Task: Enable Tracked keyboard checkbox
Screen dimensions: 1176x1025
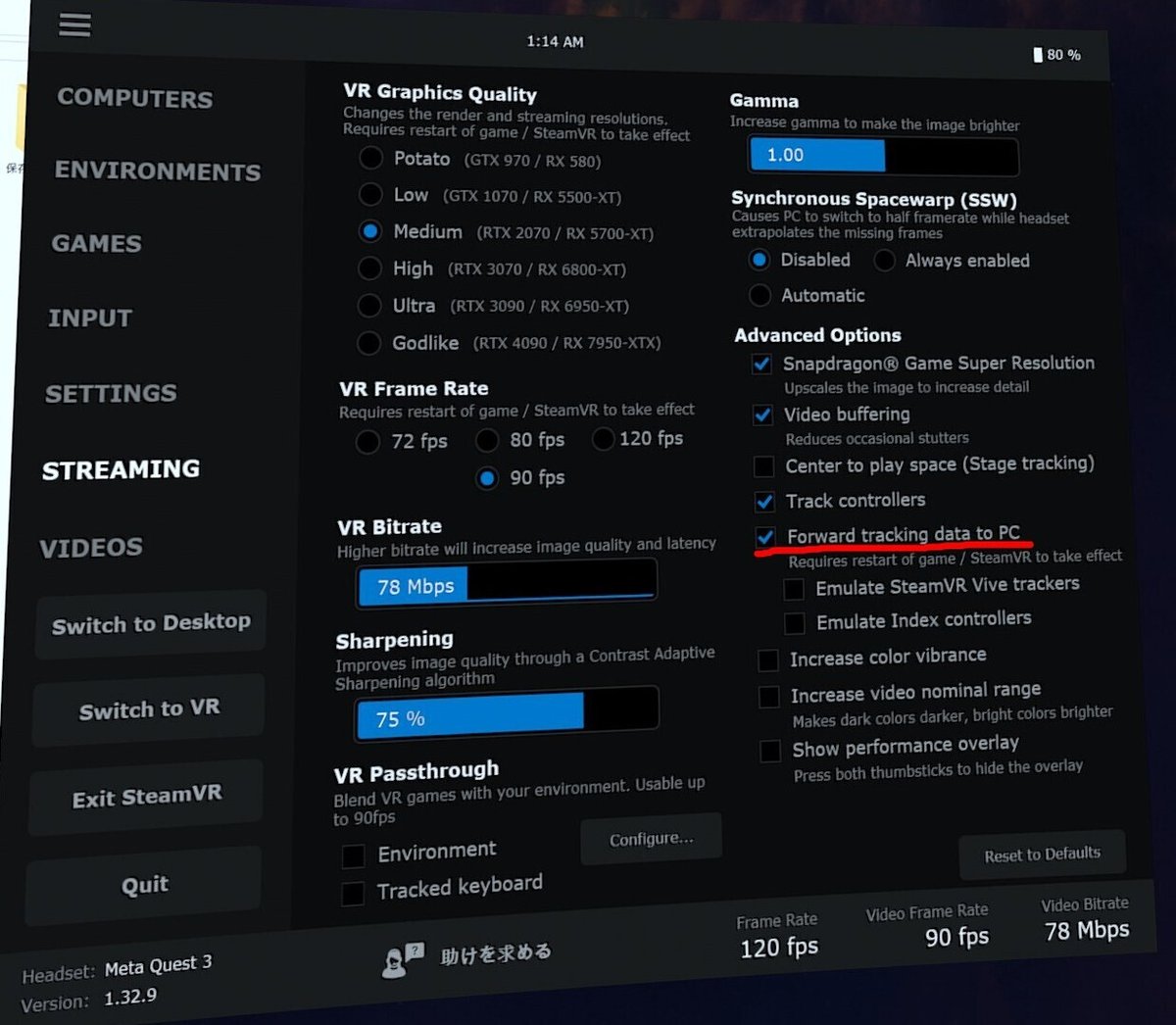Action: [352, 894]
